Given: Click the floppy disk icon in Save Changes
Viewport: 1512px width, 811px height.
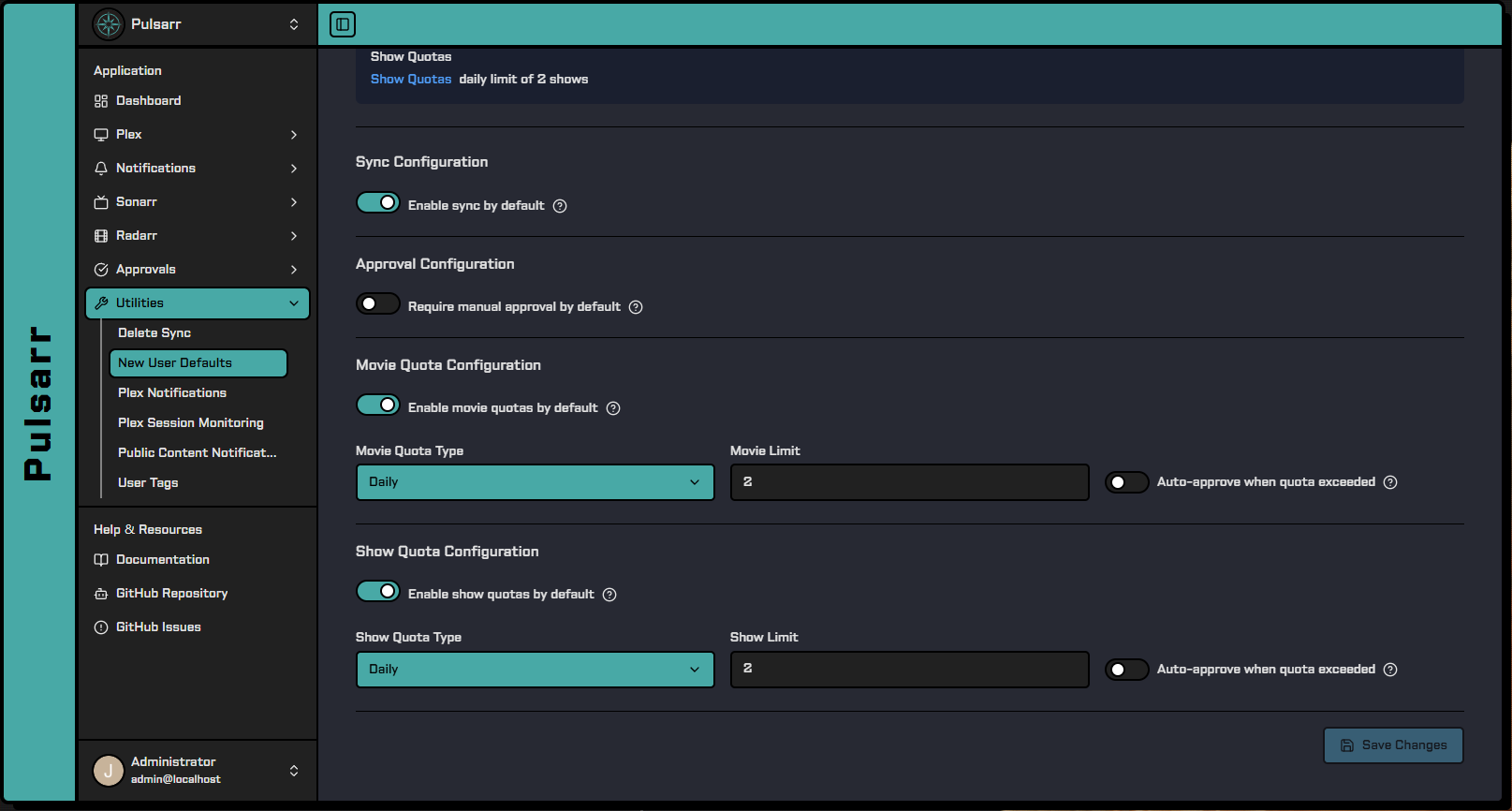Looking at the screenshot, I should [1347, 745].
